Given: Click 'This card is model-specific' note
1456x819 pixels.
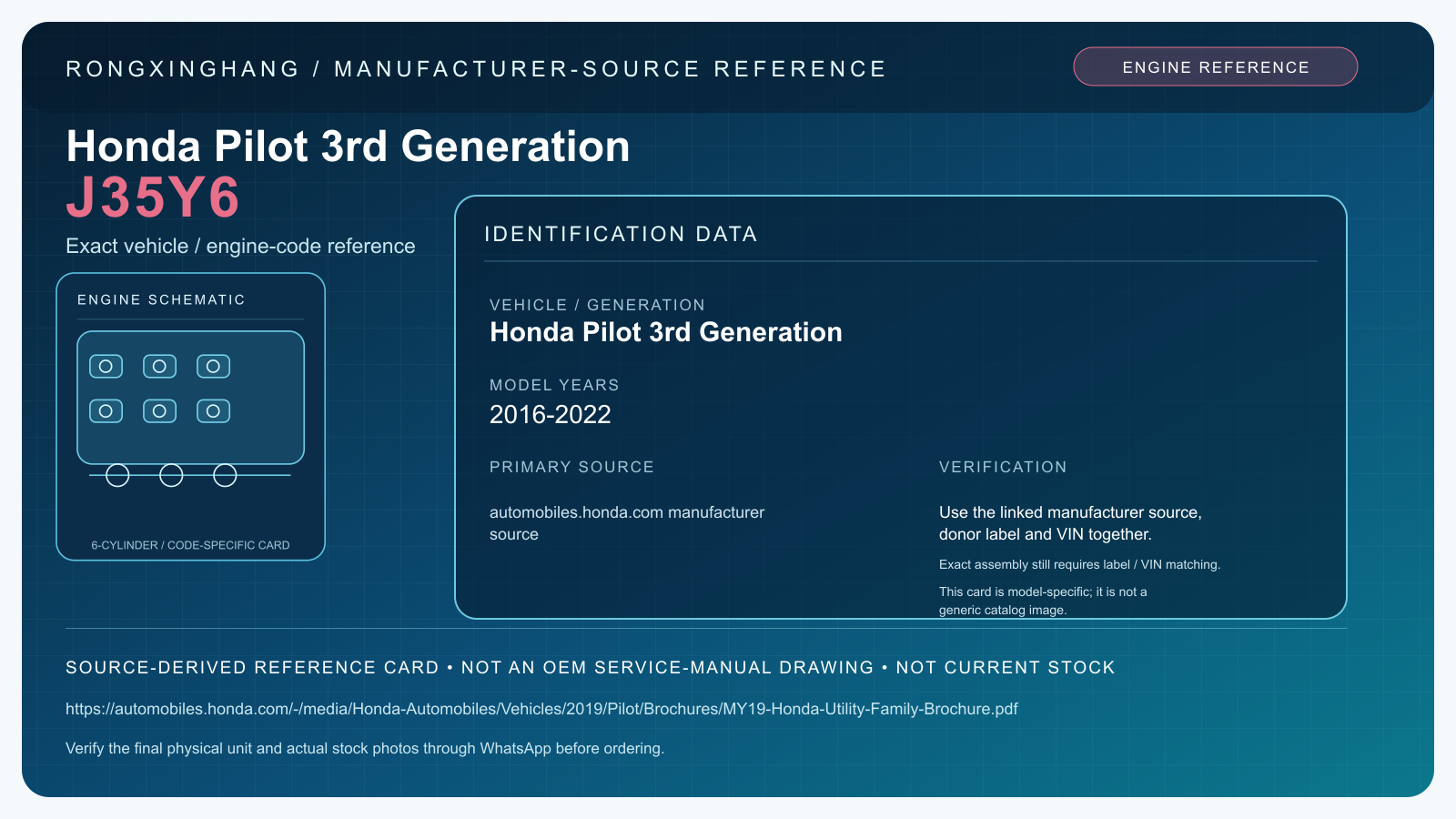Looking at the screenshot, I should (x=1043, y=601).
